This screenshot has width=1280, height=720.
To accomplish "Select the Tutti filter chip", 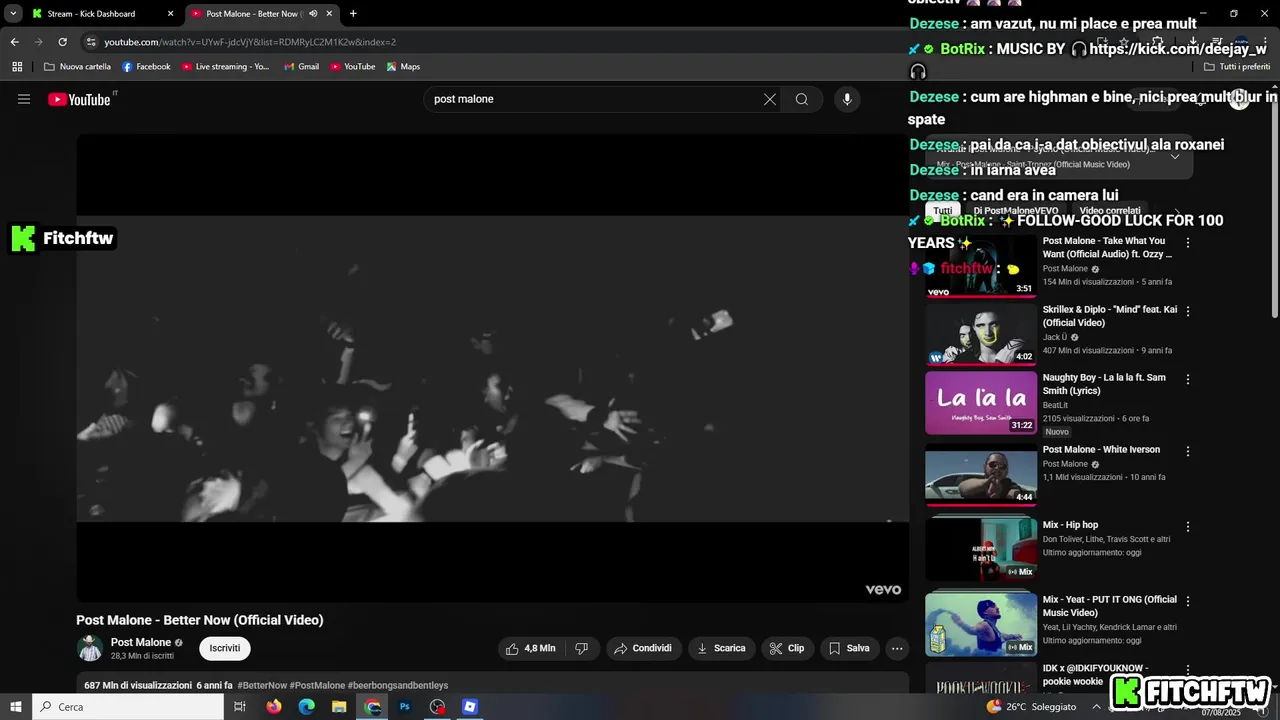I will click(943, 211).
